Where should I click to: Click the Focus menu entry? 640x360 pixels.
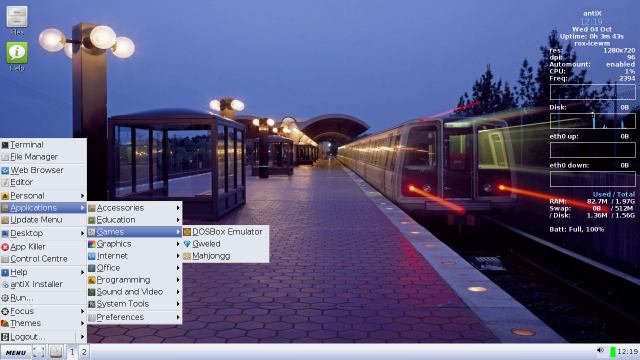tap(43, 311)
